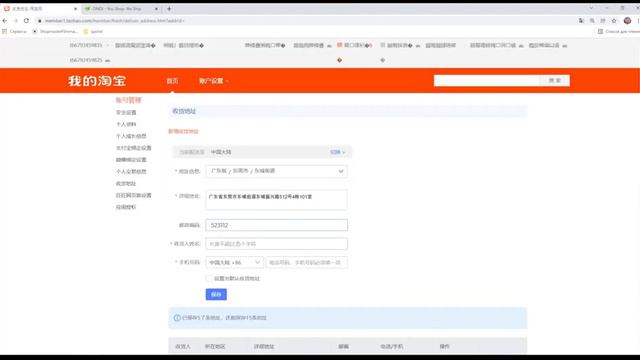Click the 详细地址 table column header
640x360 pixels.
[x=264, y=346]
